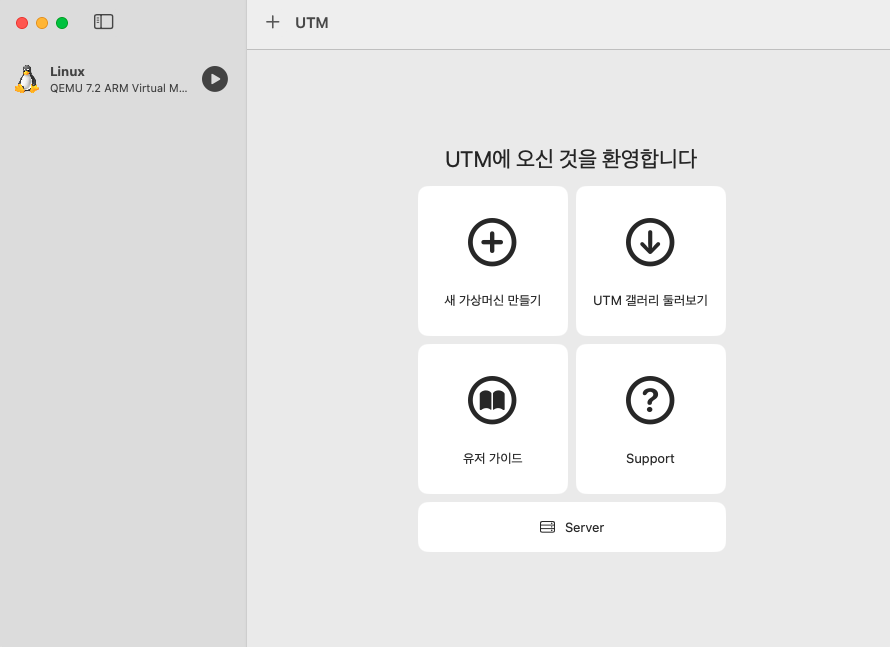Image resolution: width=890 pixels, height=647 pixels.
Task: Toggle the sidebar visibility icon
Action: click(x=103, y=22)
